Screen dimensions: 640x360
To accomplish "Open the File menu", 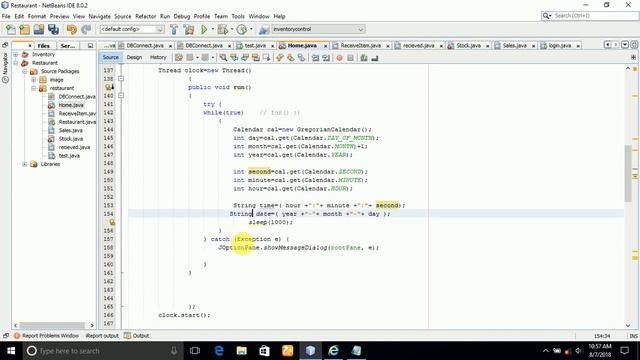I will (x=6, y=16).
